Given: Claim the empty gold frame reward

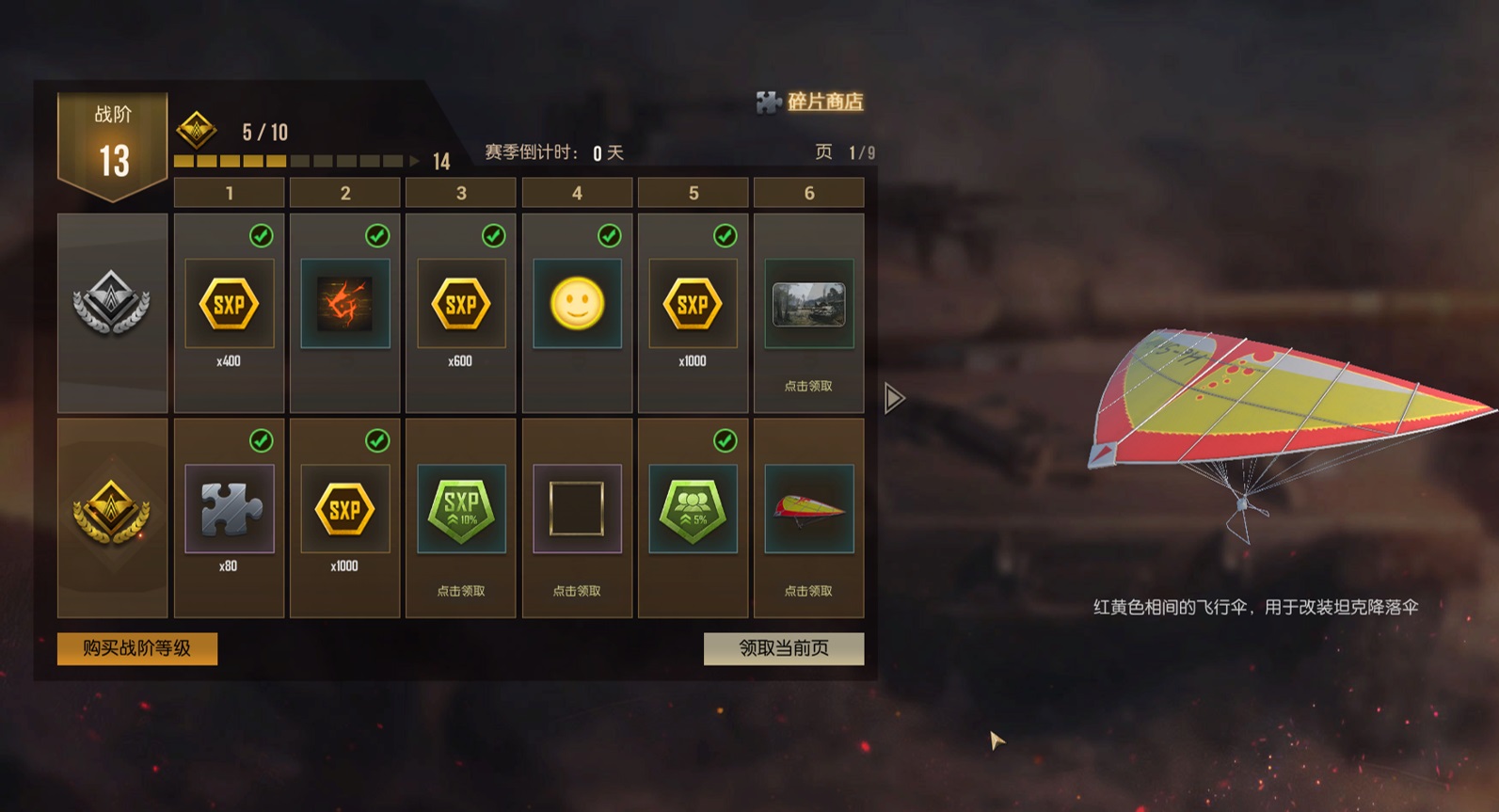Looking at the screenshot, I should pyautogui.click(x=577, y=509).
